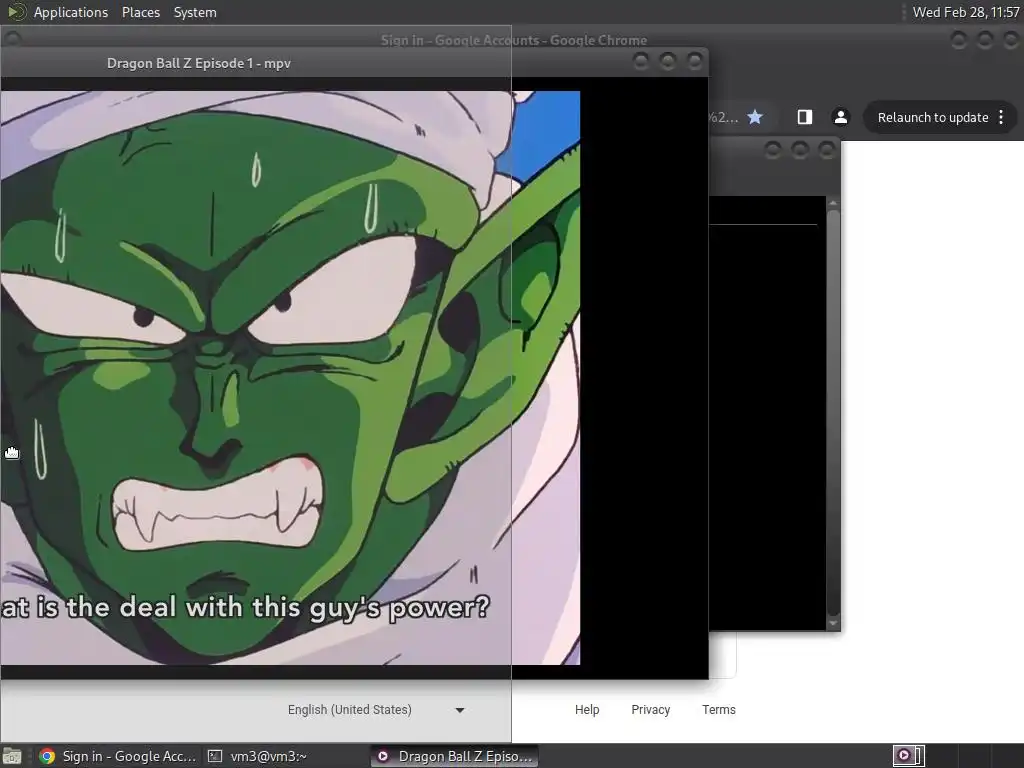Viewport: 1024px width, 768px height.
Task: Open the English (United States) language dropdown
Action: pyautogui.click(x=376, y=710)
